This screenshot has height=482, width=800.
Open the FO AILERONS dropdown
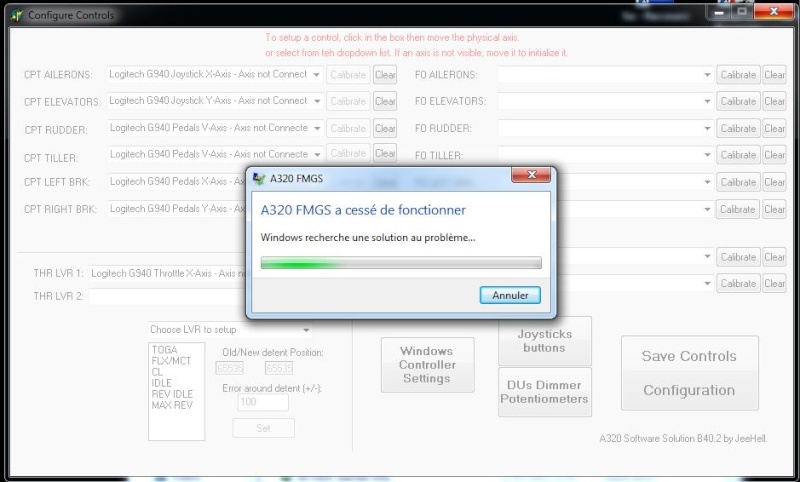pyautogui.click(x=605, y=75)
